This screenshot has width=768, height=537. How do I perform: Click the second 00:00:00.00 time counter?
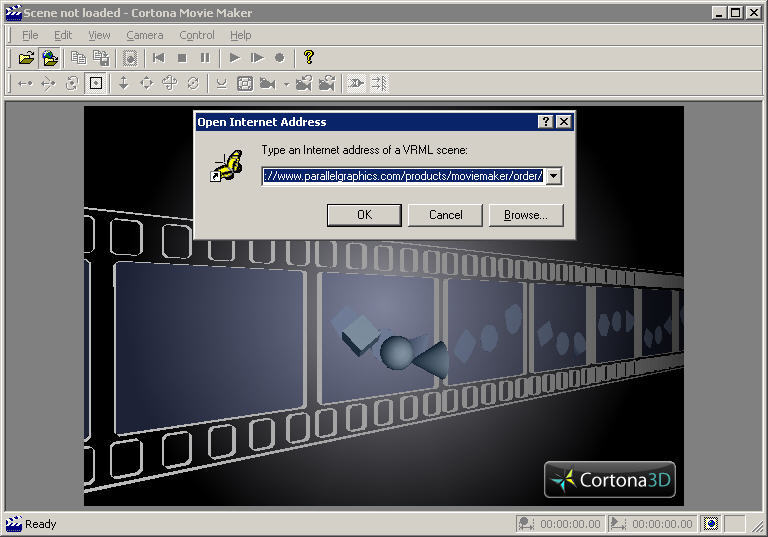pos(662,524)
